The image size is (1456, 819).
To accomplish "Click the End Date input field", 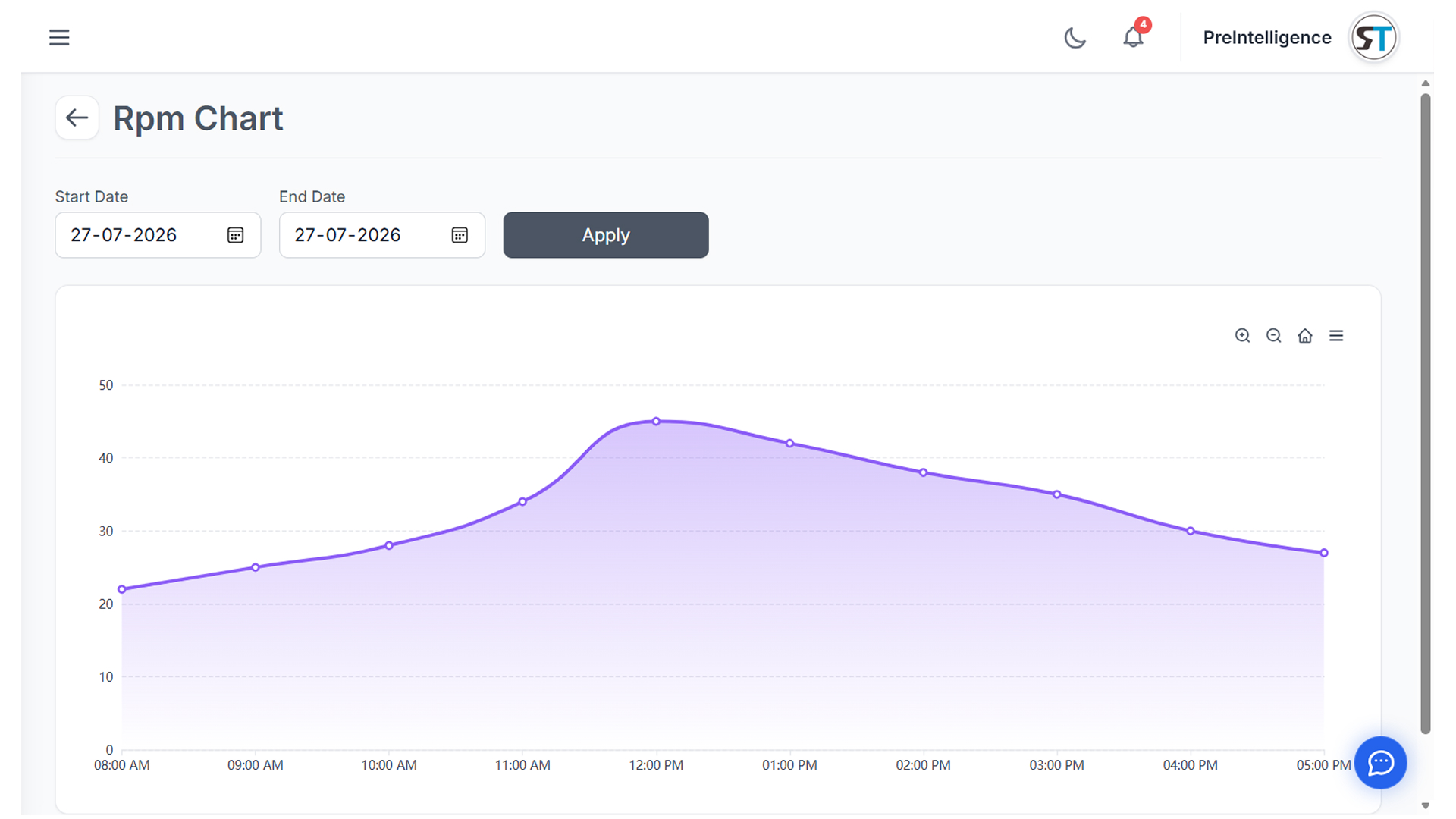I will coord(382,235).
